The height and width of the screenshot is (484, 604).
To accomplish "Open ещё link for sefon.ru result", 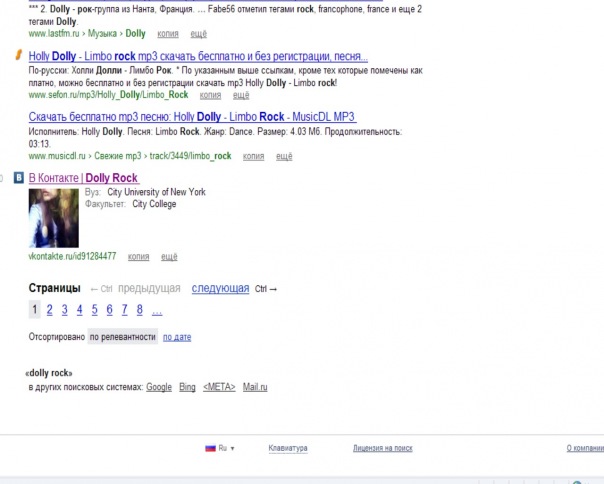I will click(x=241, y=95).
